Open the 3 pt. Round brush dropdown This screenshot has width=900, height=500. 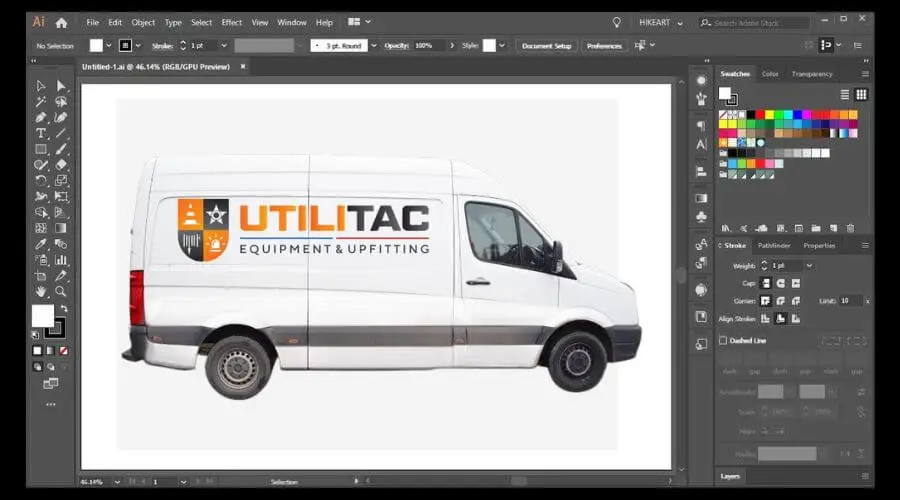pyautogui.click(x=374, y=46)
